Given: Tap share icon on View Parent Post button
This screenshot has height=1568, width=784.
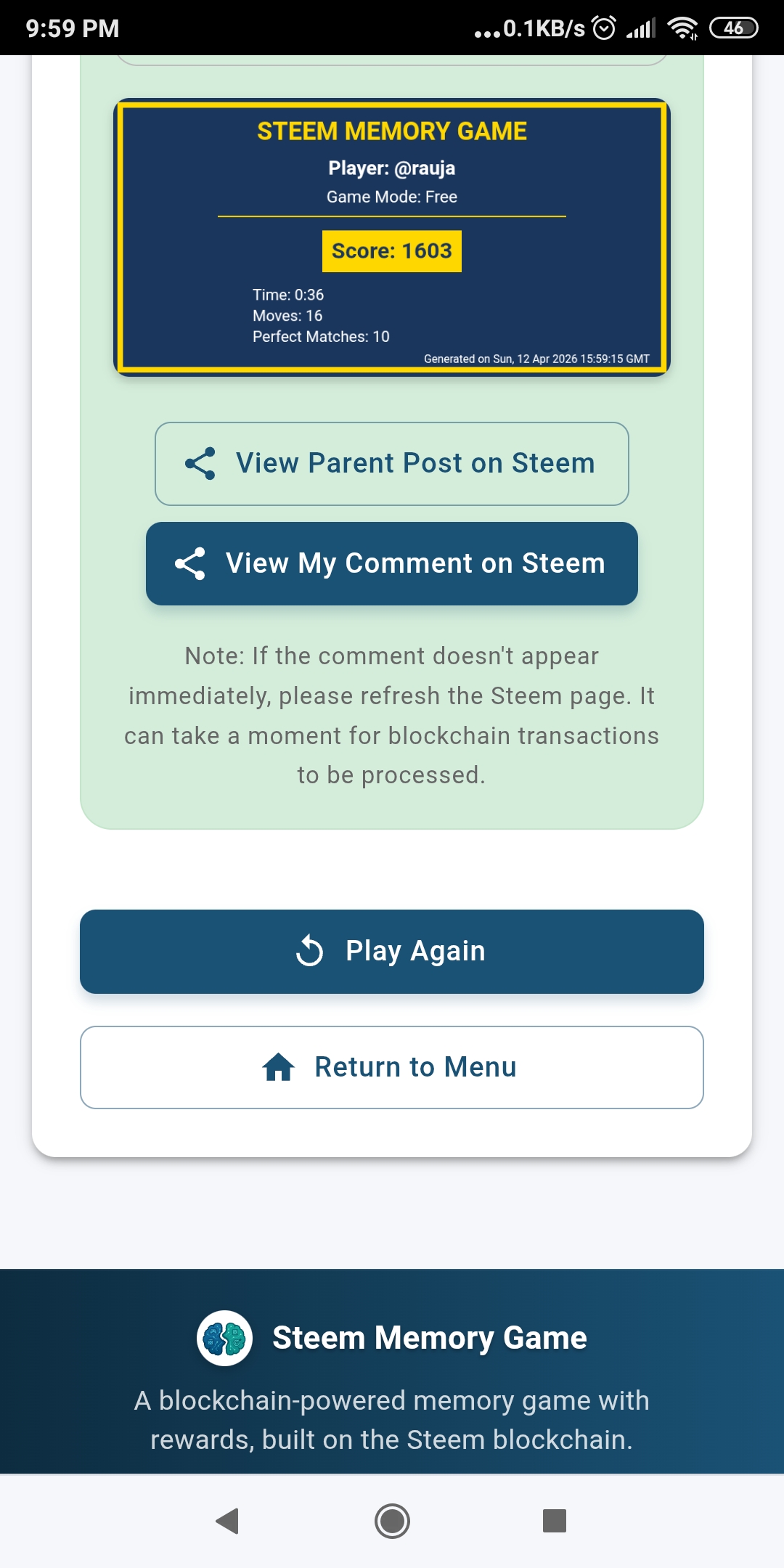Looking at the screenshot, I should click(200, 463).
